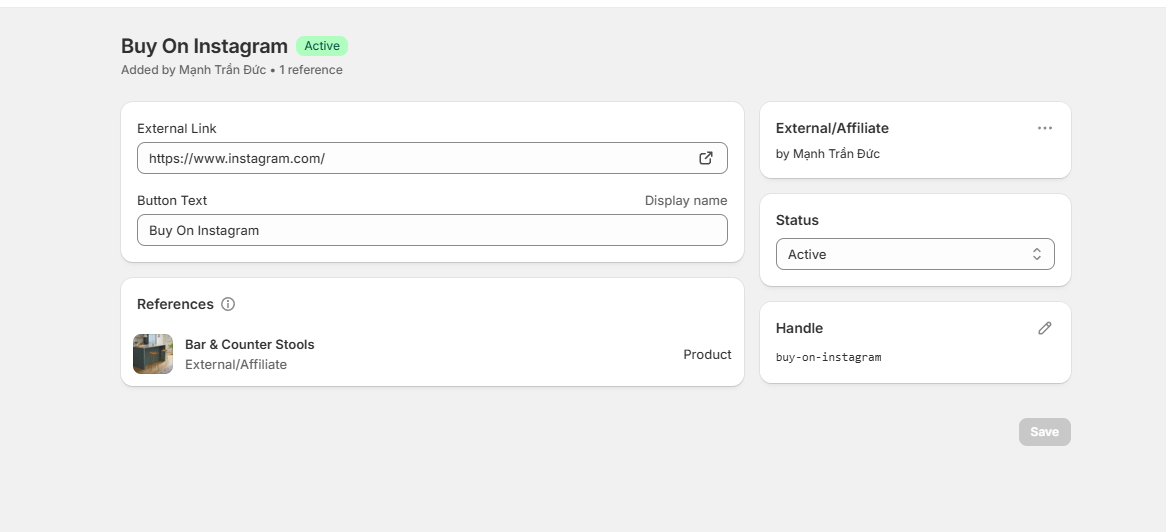Click the External/Affiliate card heading

click(x=832, y=128)
